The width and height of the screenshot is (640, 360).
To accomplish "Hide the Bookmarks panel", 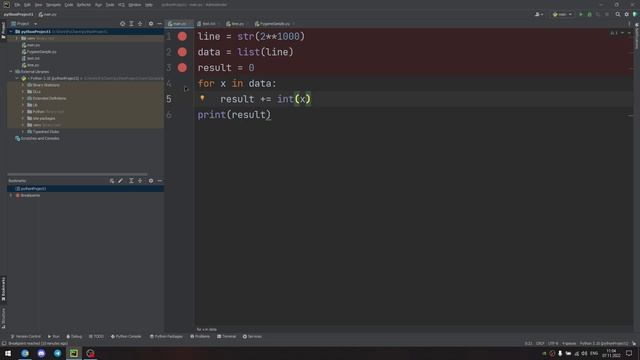I will tap(160, 180).
